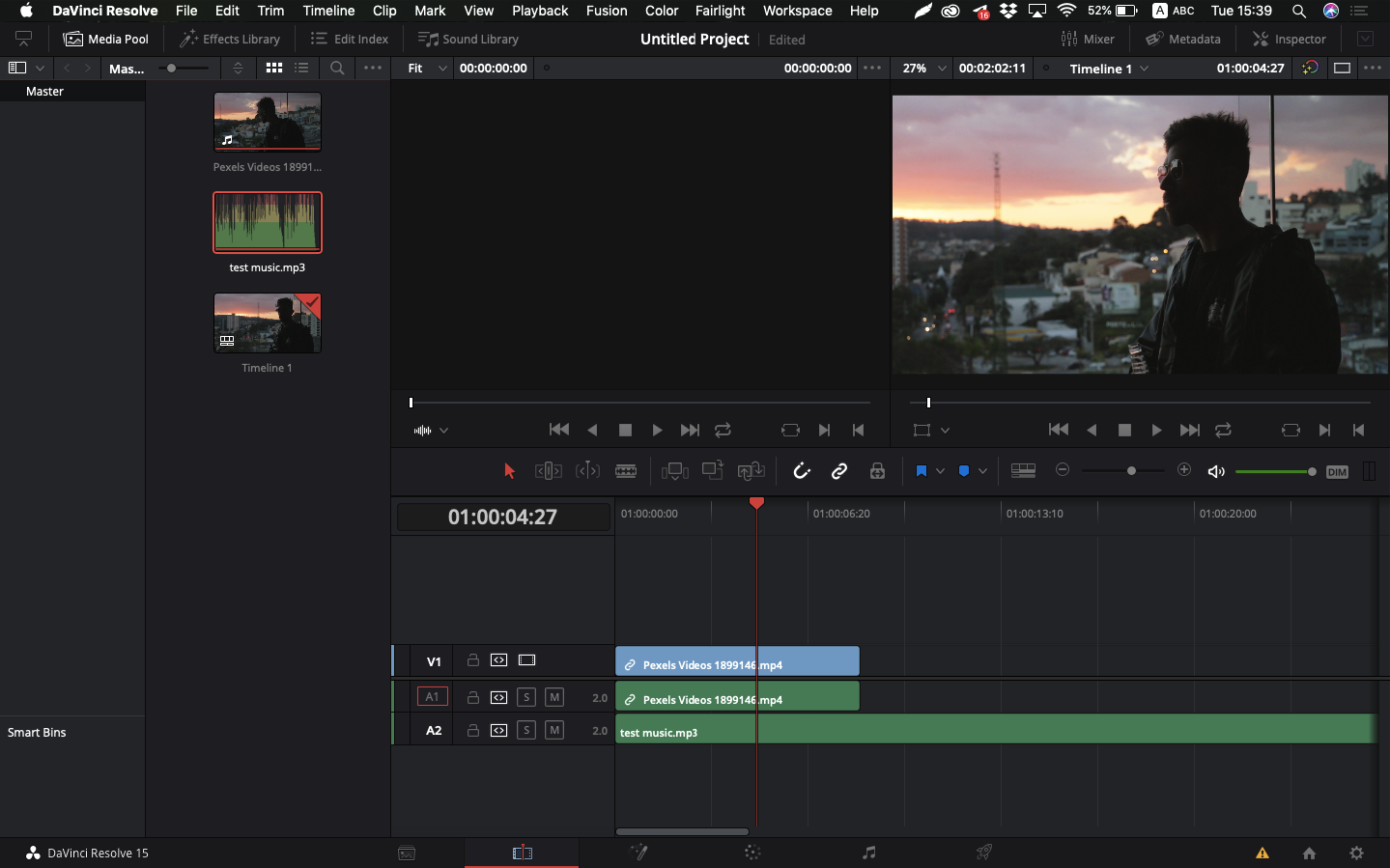The height and width of the screenshot is (868, 1390).
Task: Mute audio track A1
Action: [554, 697]
